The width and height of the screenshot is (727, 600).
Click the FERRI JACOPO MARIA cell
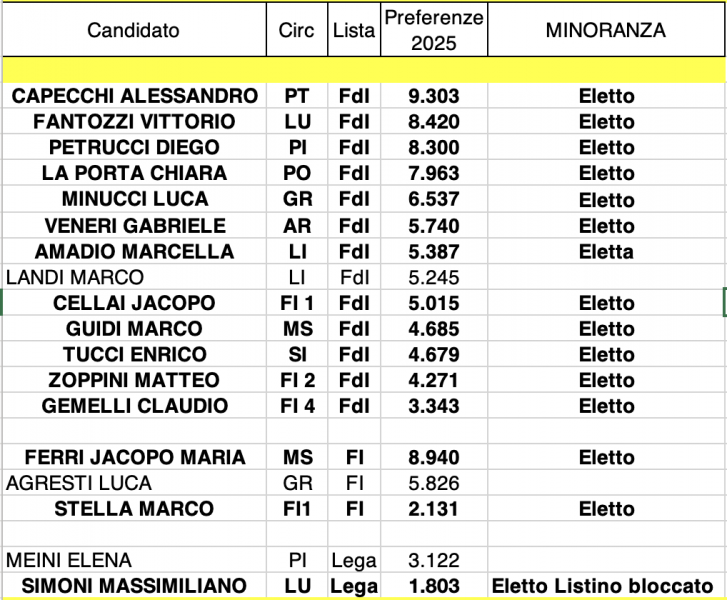134,457
